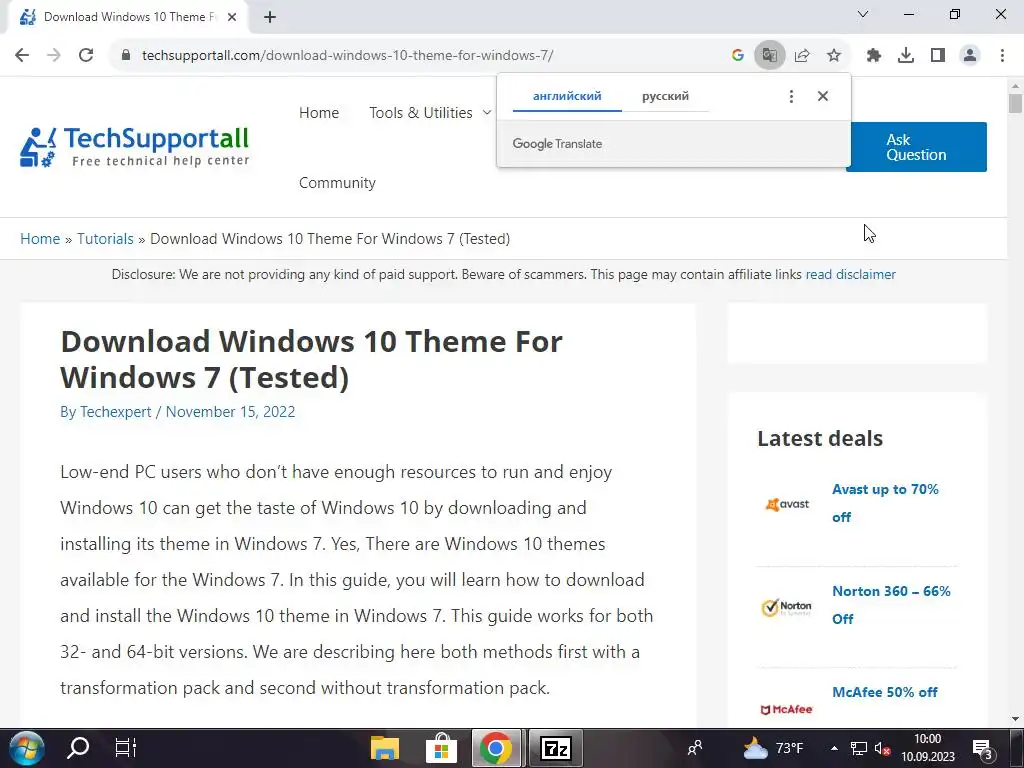The height and width of the screenshot is (768, 1024).
Task: Open Norton 360 – 66% Off deal
Action: (x=891, y=605)
